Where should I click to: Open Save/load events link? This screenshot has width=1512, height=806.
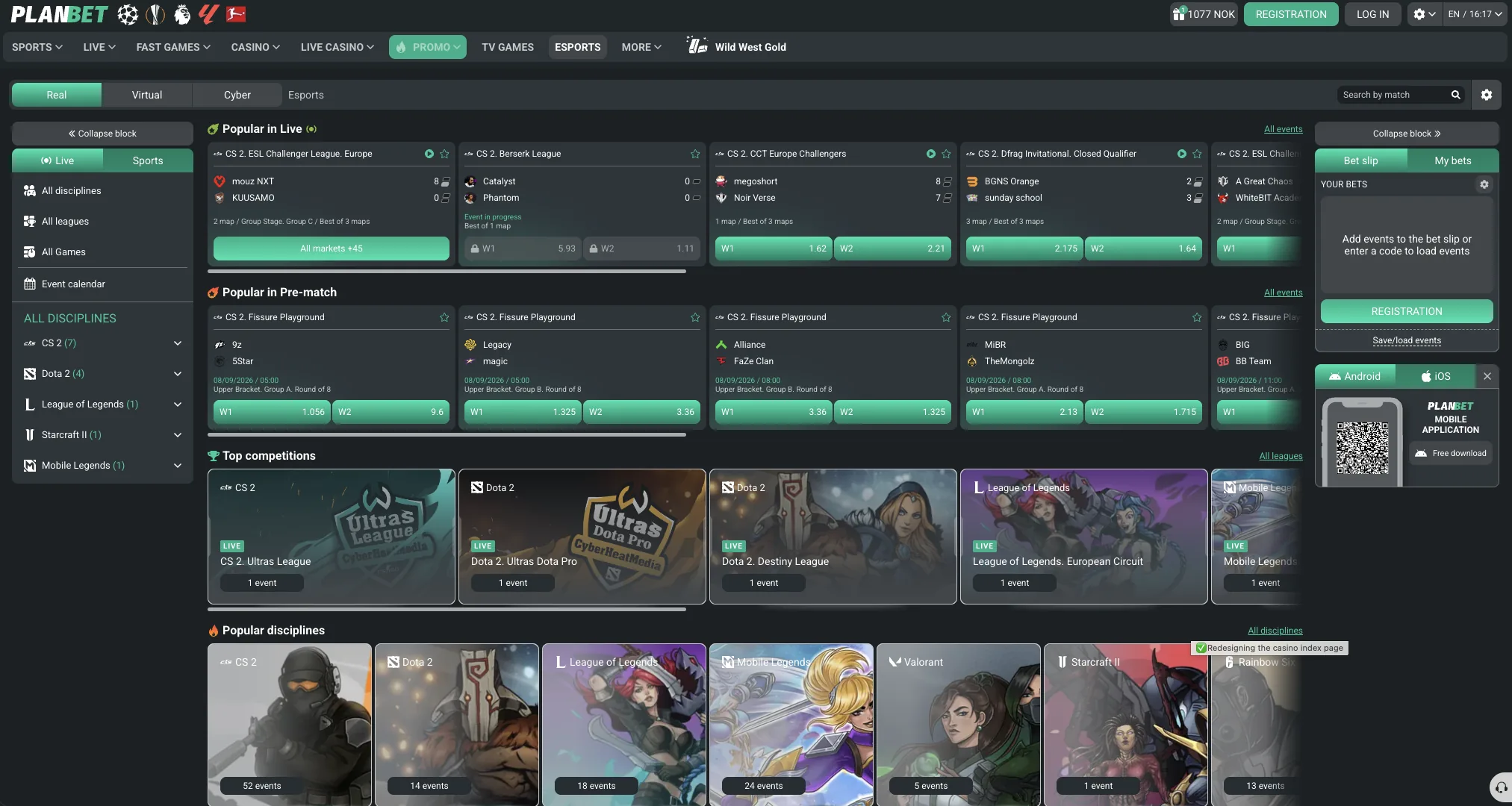[x=1407, y=340]
